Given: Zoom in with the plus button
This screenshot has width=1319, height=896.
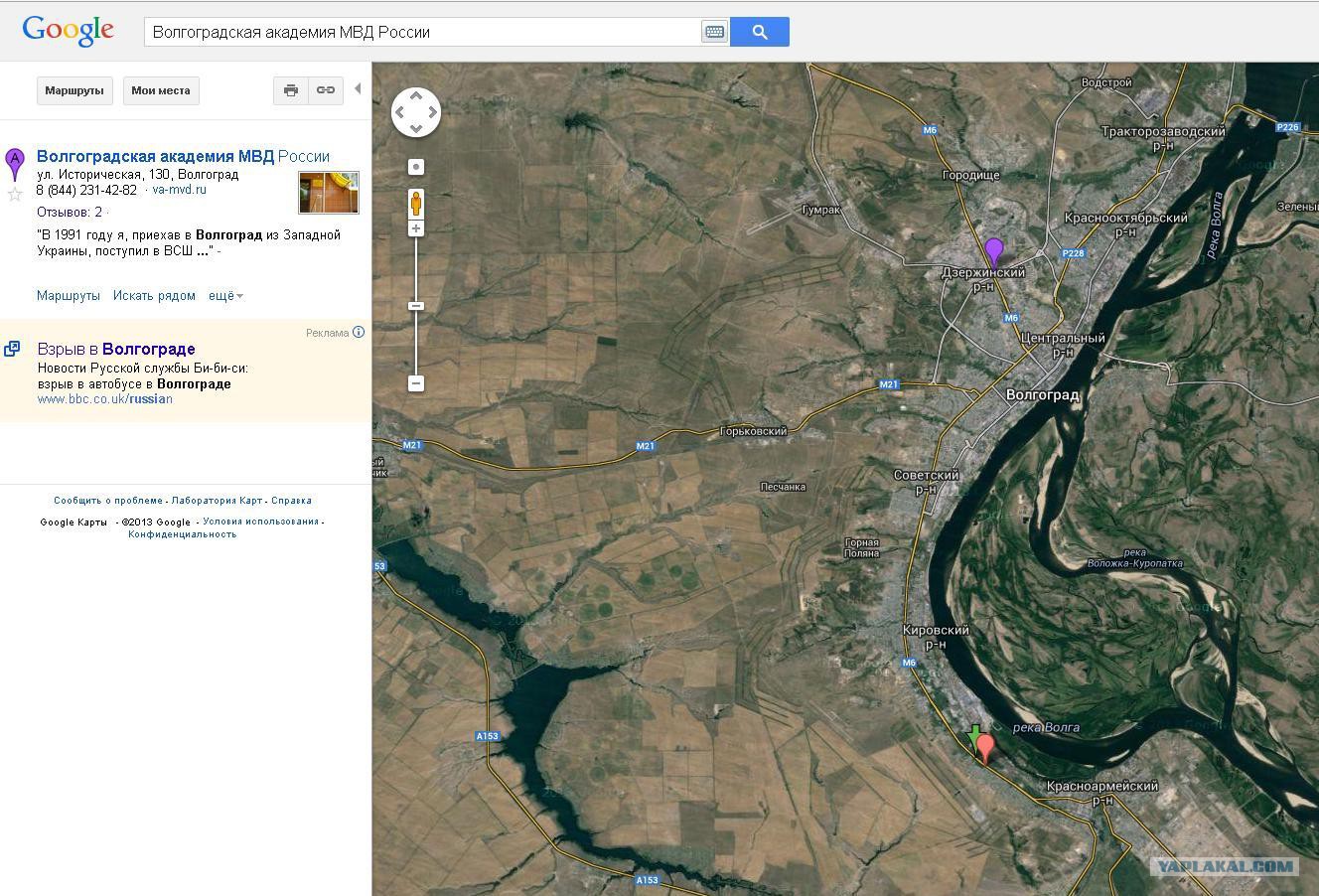Looking at the screenshot, I should pos(416,228).
